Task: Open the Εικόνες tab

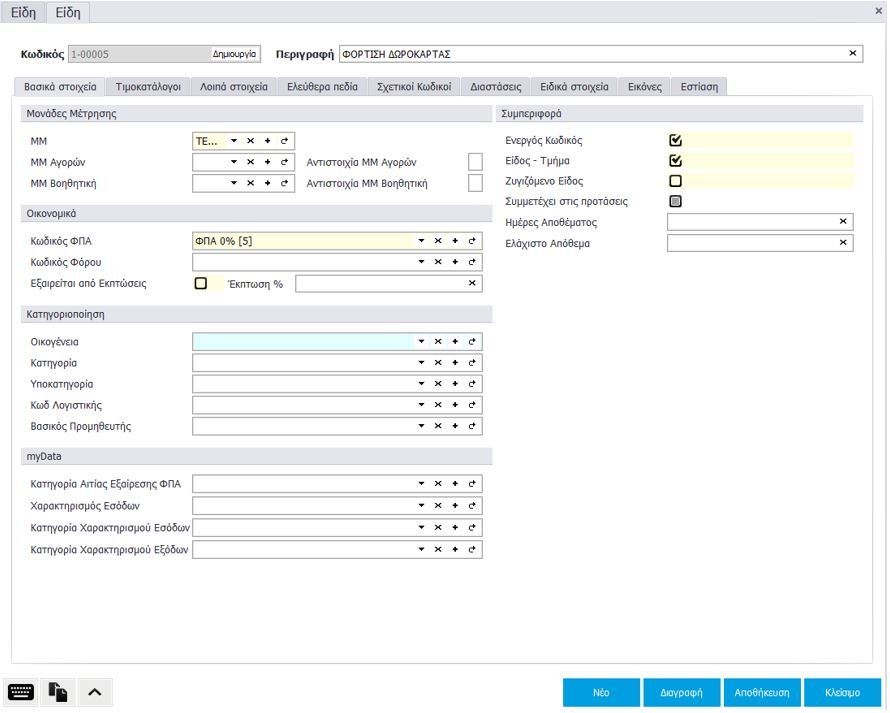Action: 644,87
